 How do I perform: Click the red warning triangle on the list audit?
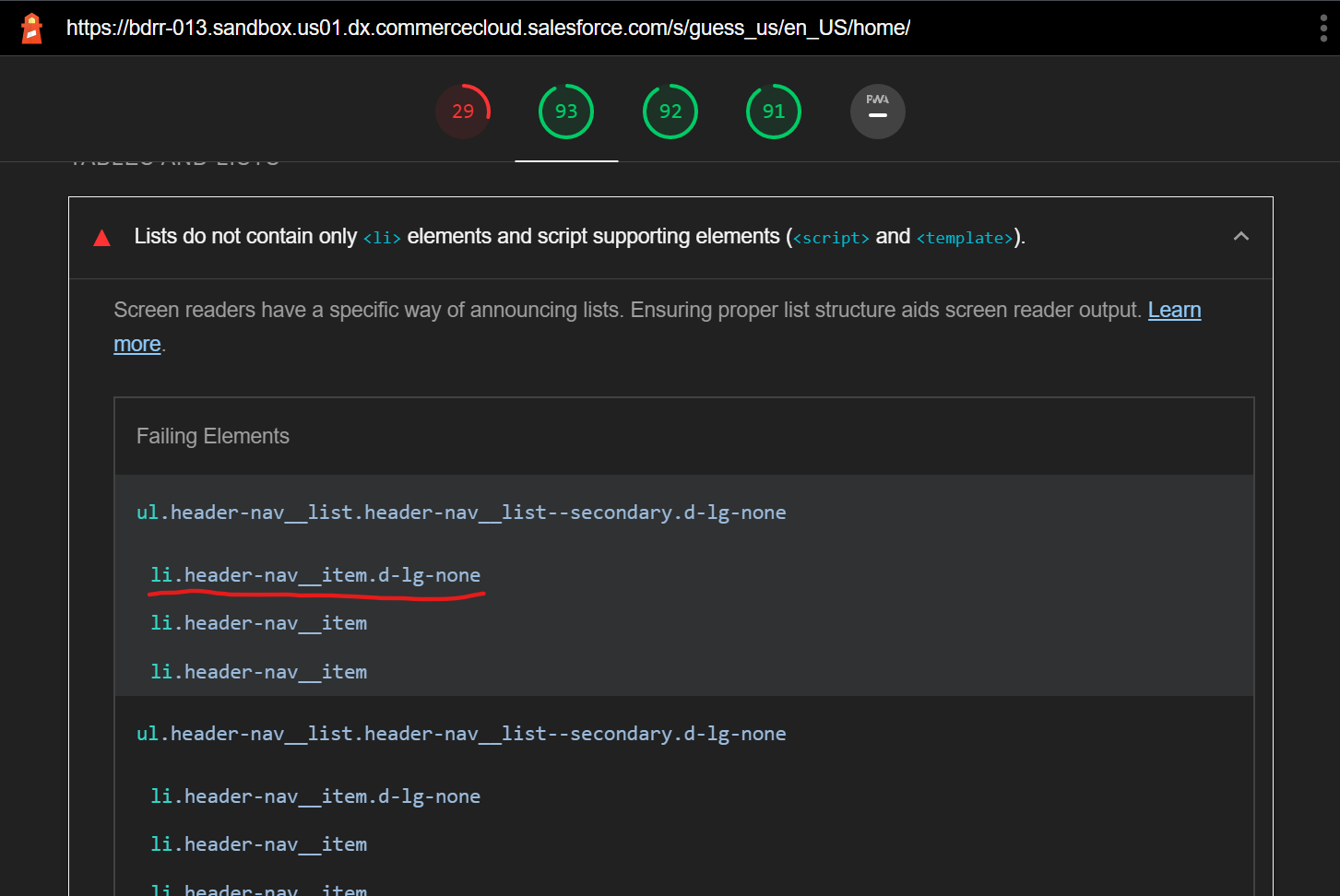[x=101, y=236]
